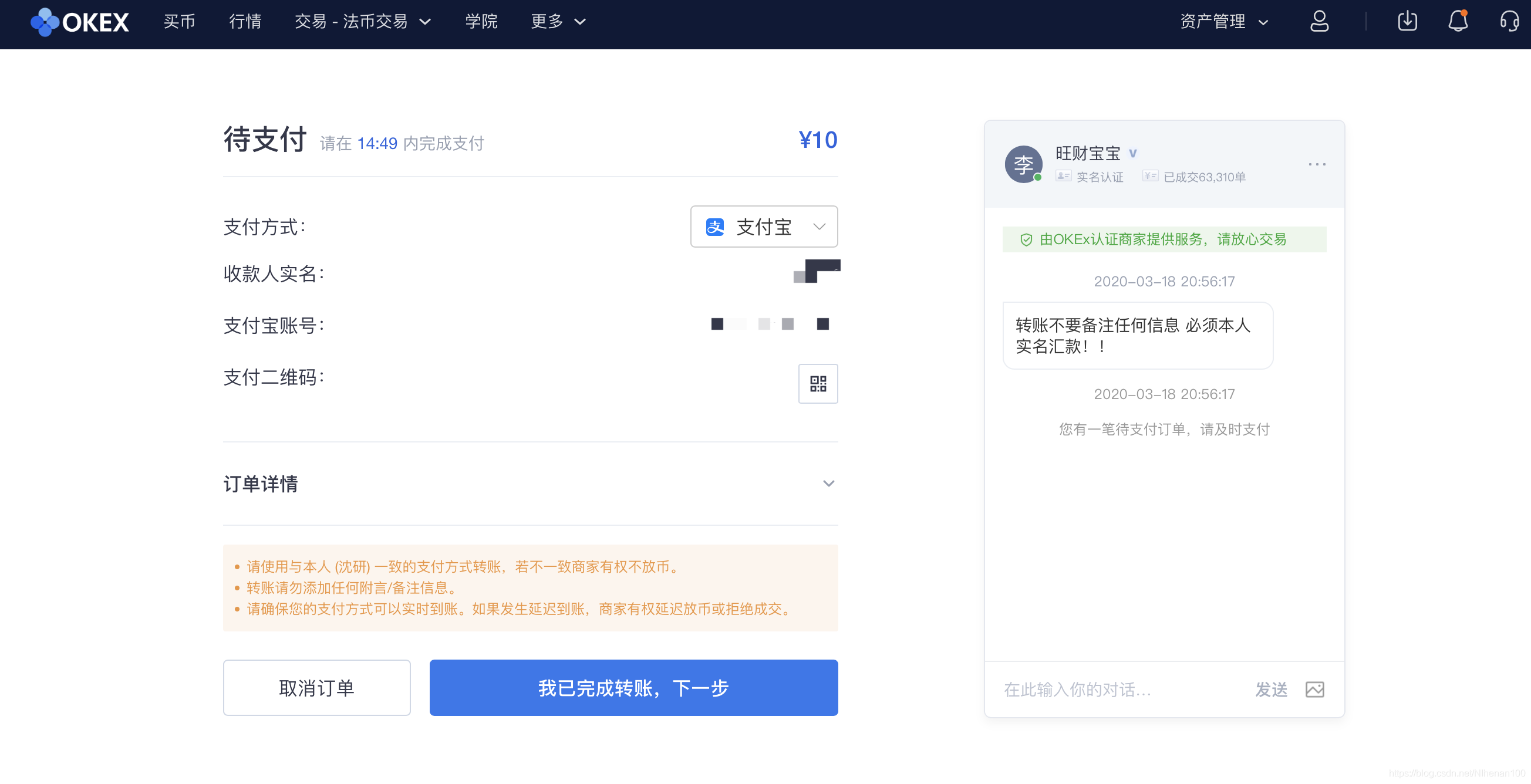Open the 更多 dropdown menu

coord(558,22)
